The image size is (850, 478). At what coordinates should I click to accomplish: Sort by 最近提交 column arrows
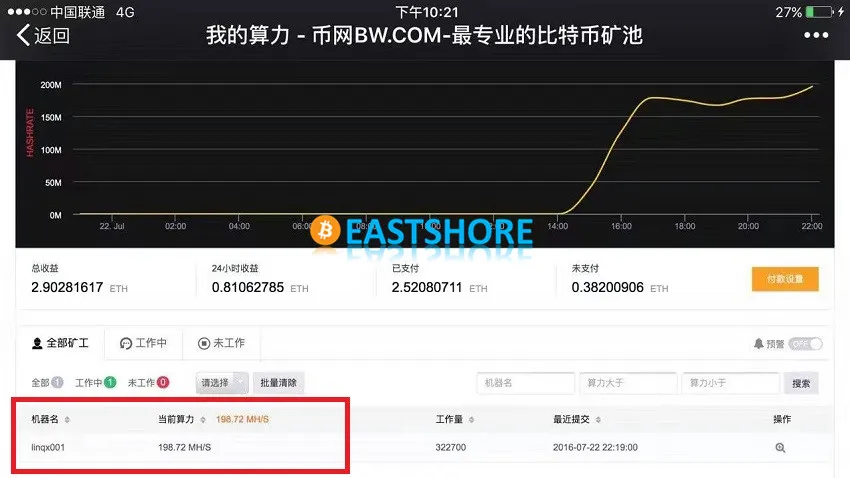pos(598,419)
